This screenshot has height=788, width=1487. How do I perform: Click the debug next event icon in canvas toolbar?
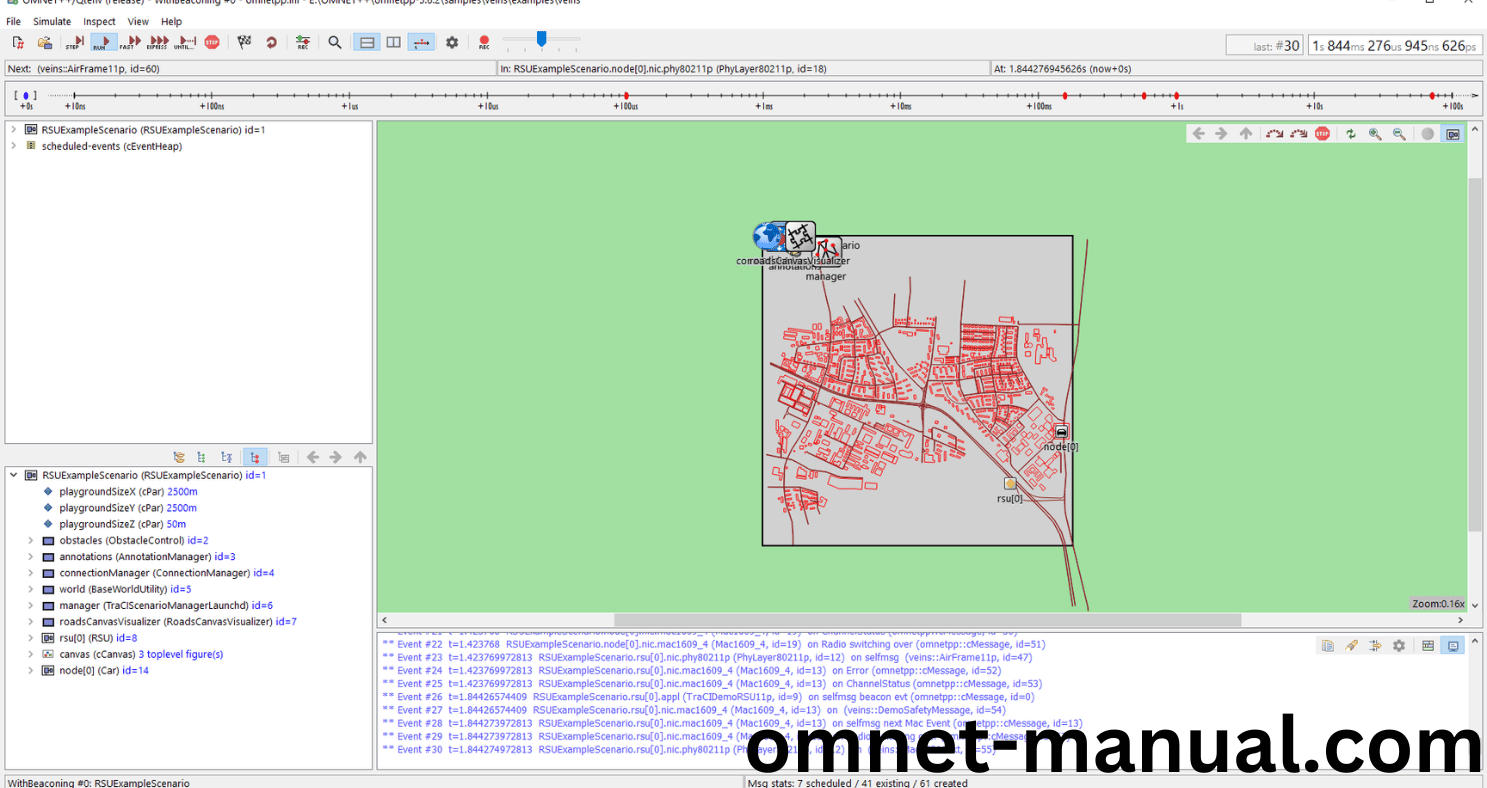1273,133
